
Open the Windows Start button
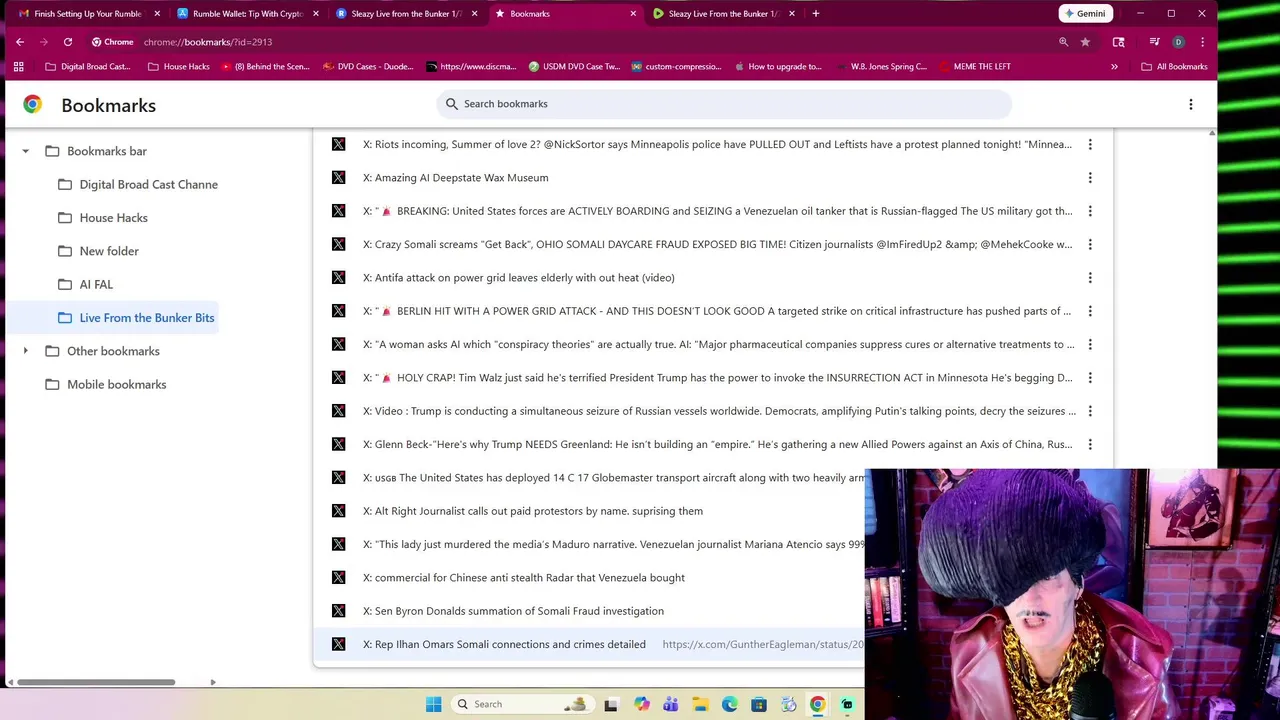(433, 704)
